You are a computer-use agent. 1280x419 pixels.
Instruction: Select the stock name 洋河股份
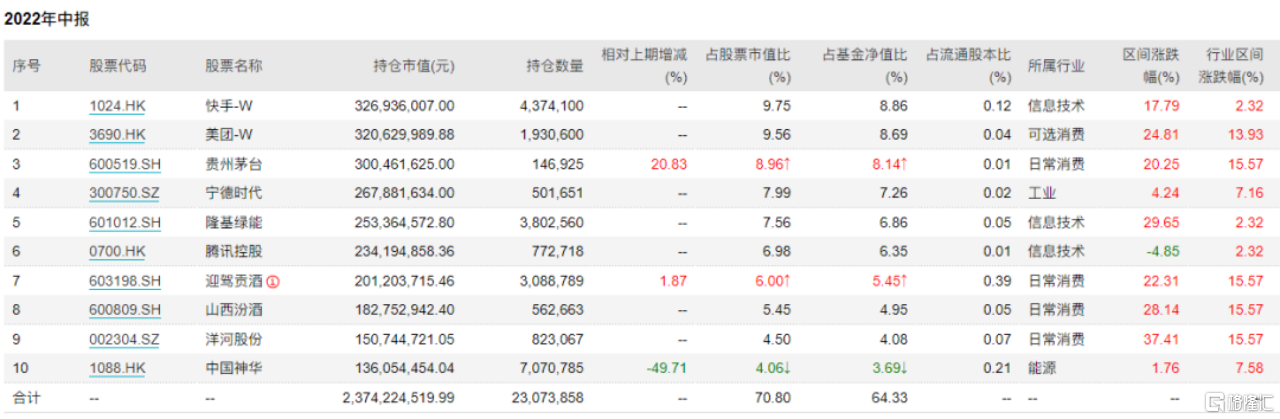(x=234, y=340)
